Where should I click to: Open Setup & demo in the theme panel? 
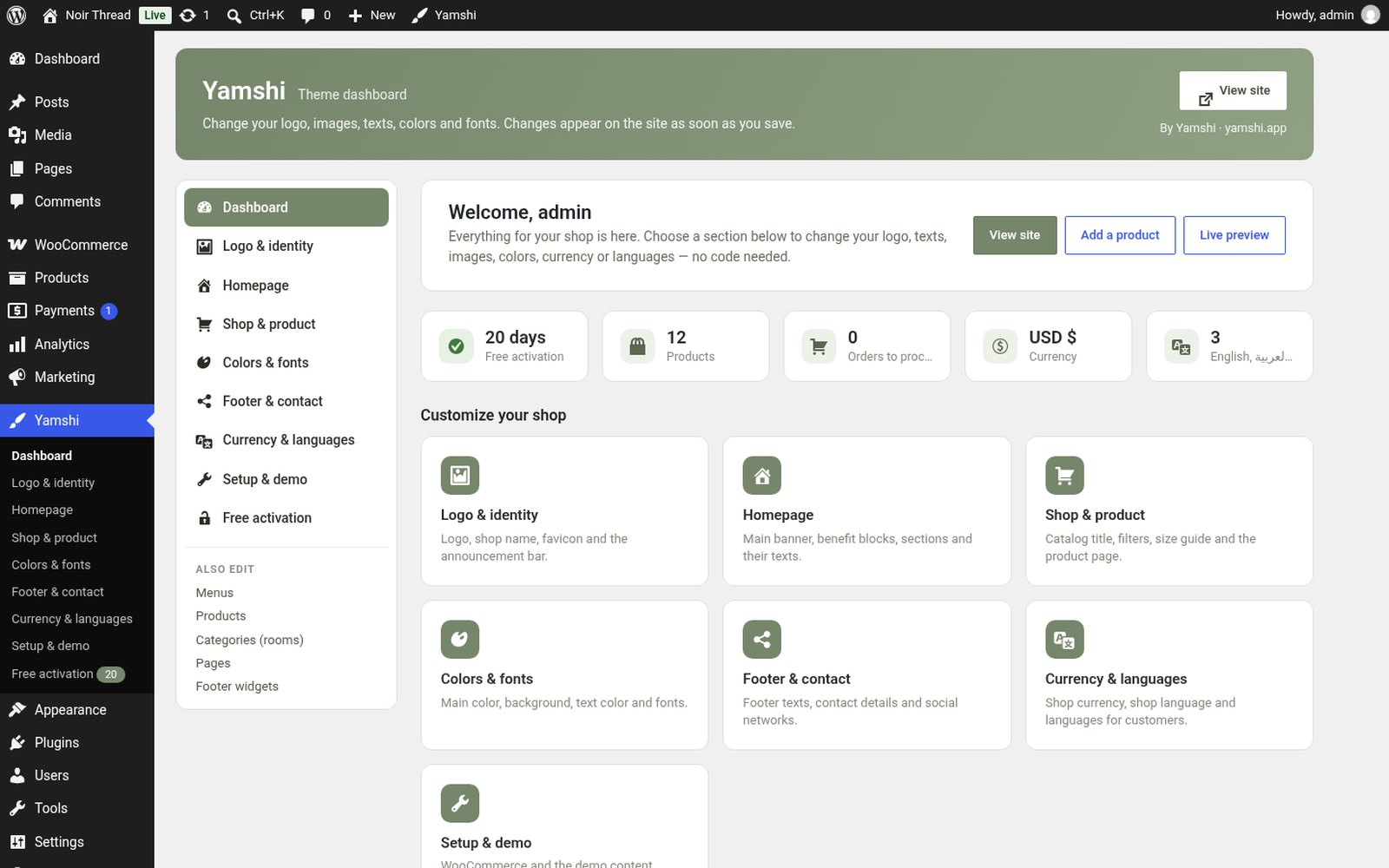(x=286, y=479)
